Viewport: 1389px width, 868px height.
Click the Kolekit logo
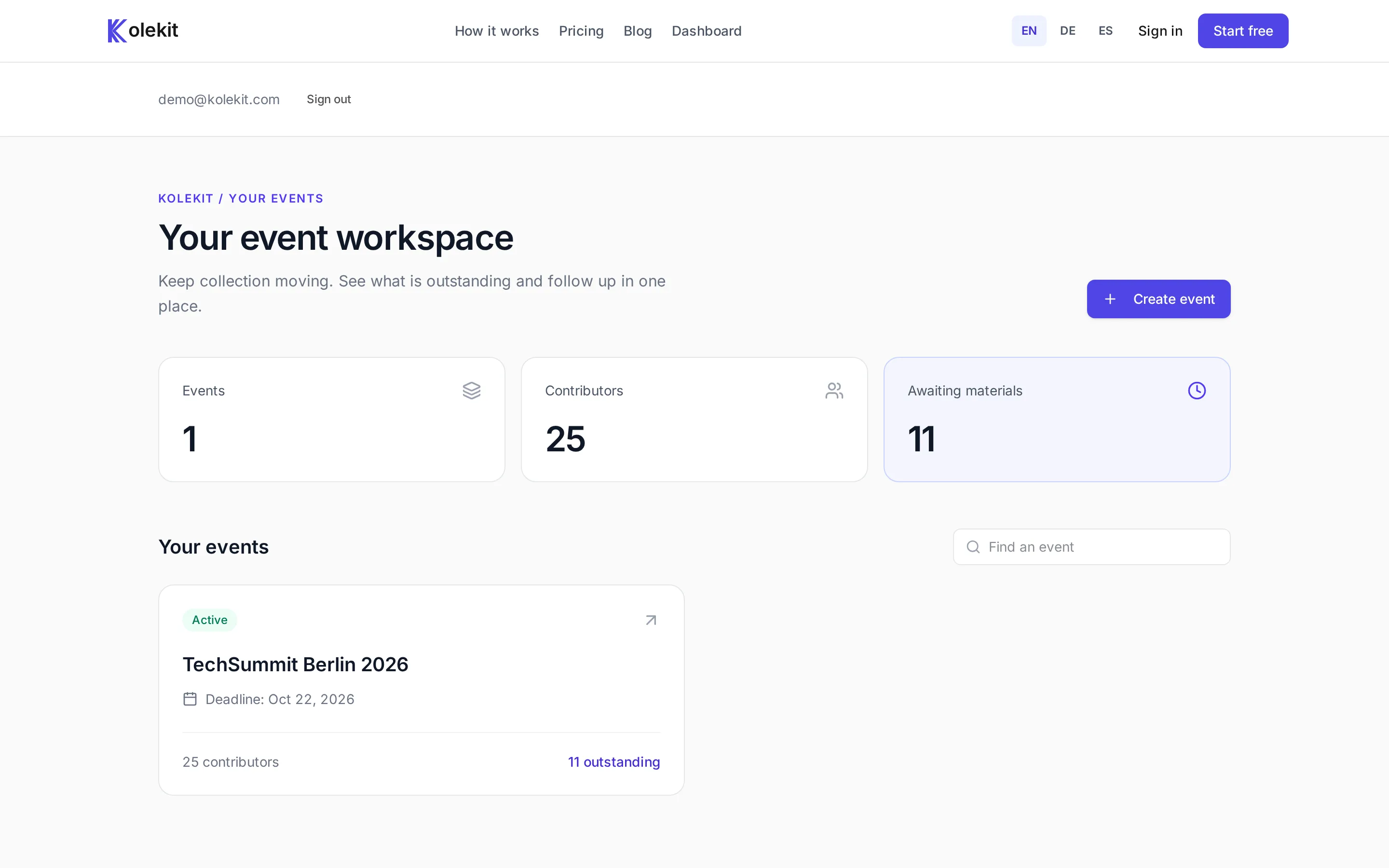click(143, 30)
